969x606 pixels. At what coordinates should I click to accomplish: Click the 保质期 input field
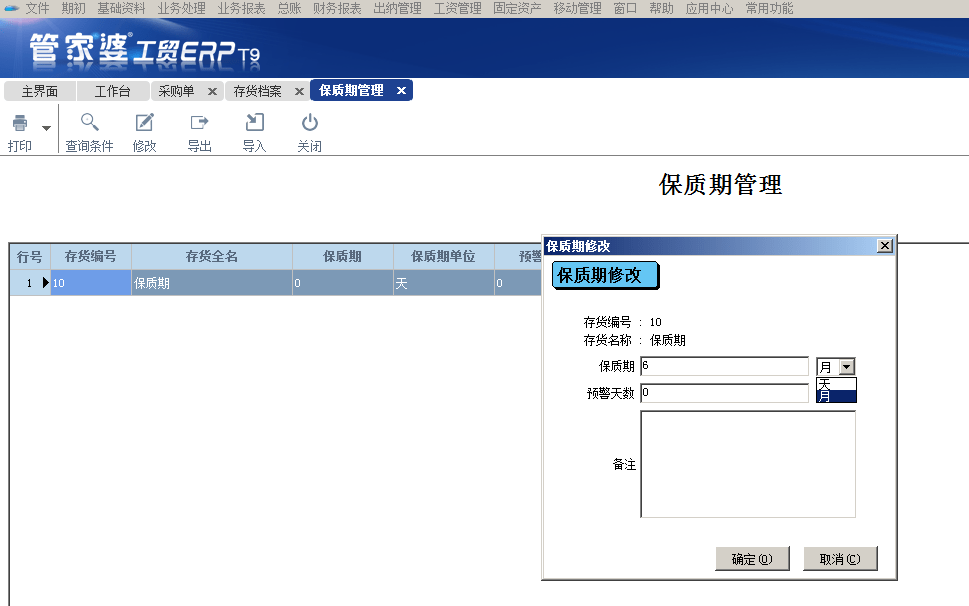(x=724, y=366)
